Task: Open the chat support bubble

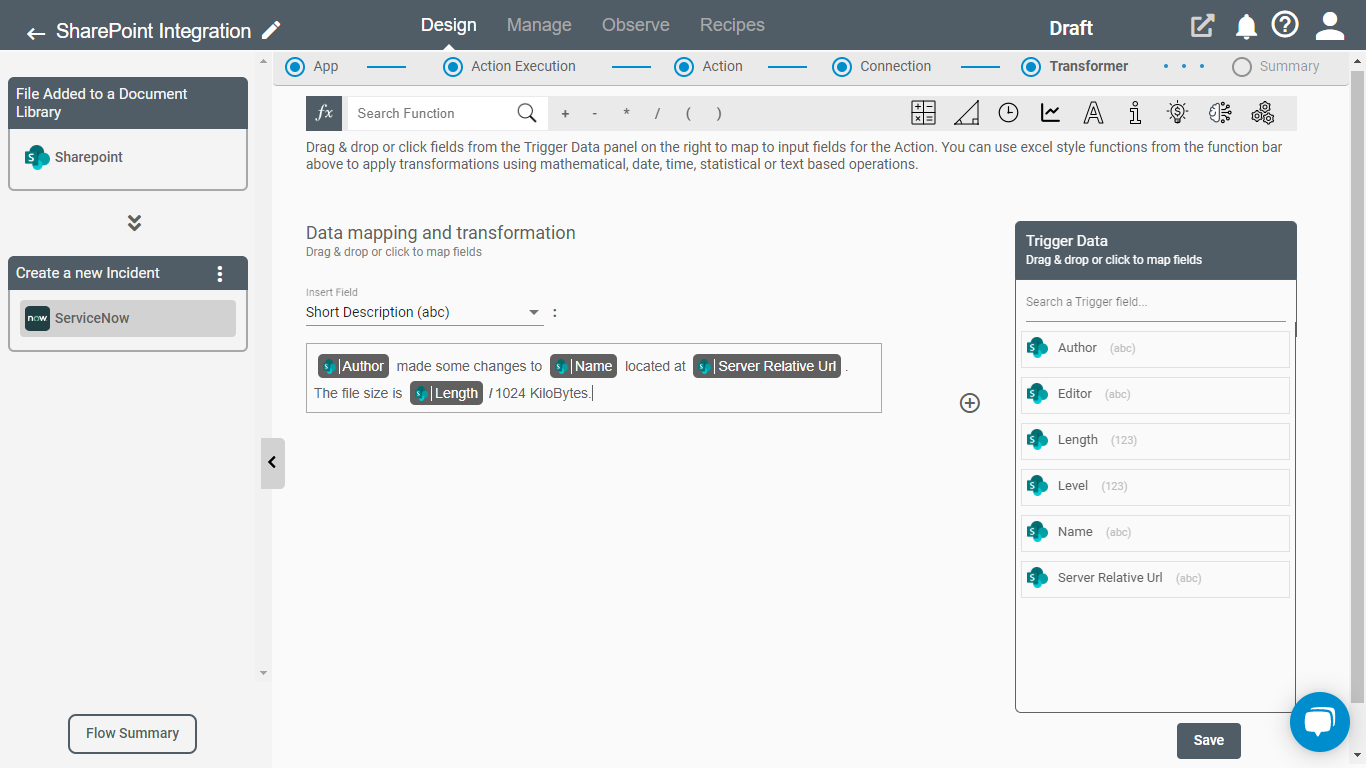Action: (1320, 722)
